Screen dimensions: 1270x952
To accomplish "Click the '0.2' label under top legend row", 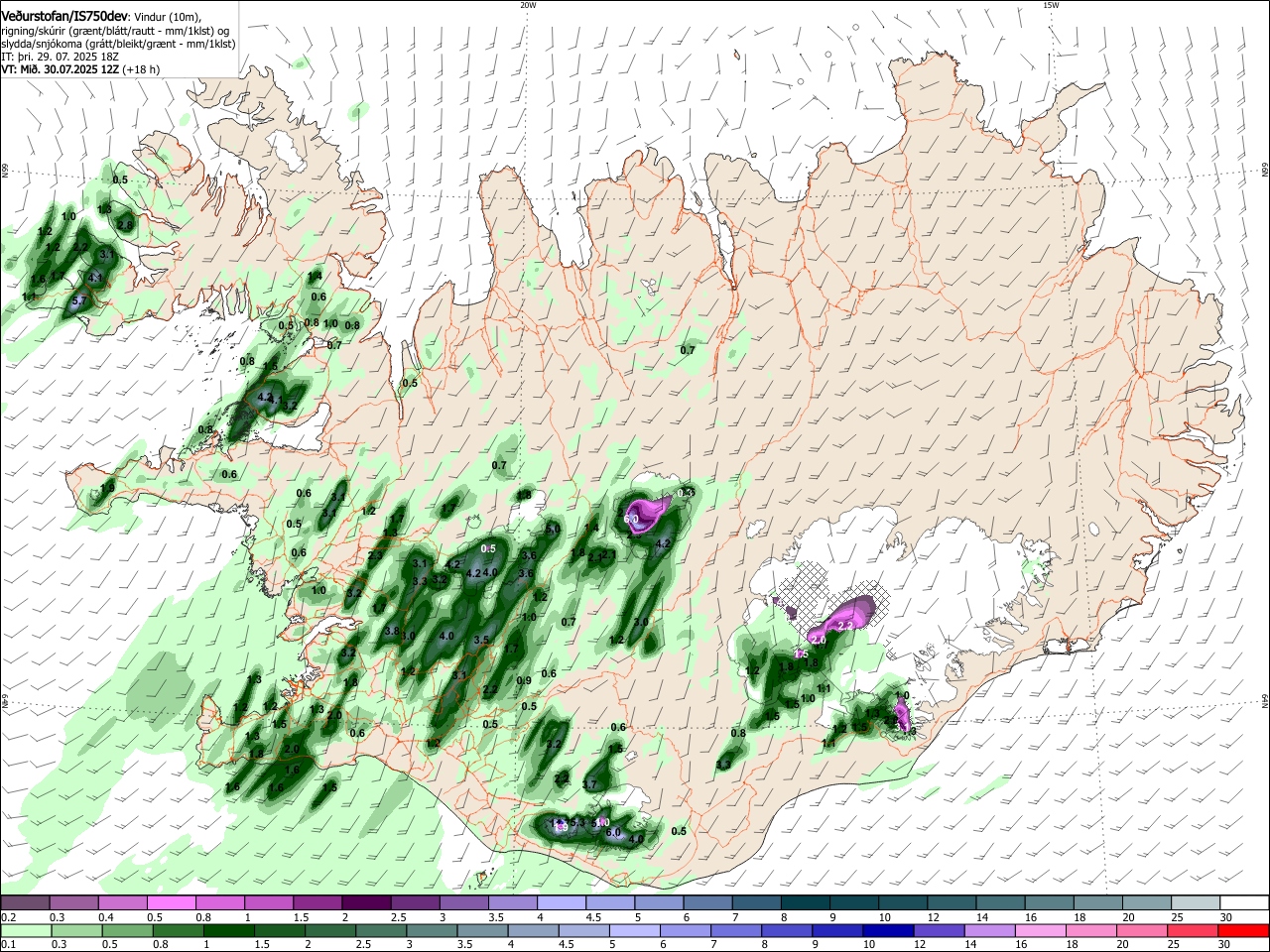I will (x=7, y=917).
